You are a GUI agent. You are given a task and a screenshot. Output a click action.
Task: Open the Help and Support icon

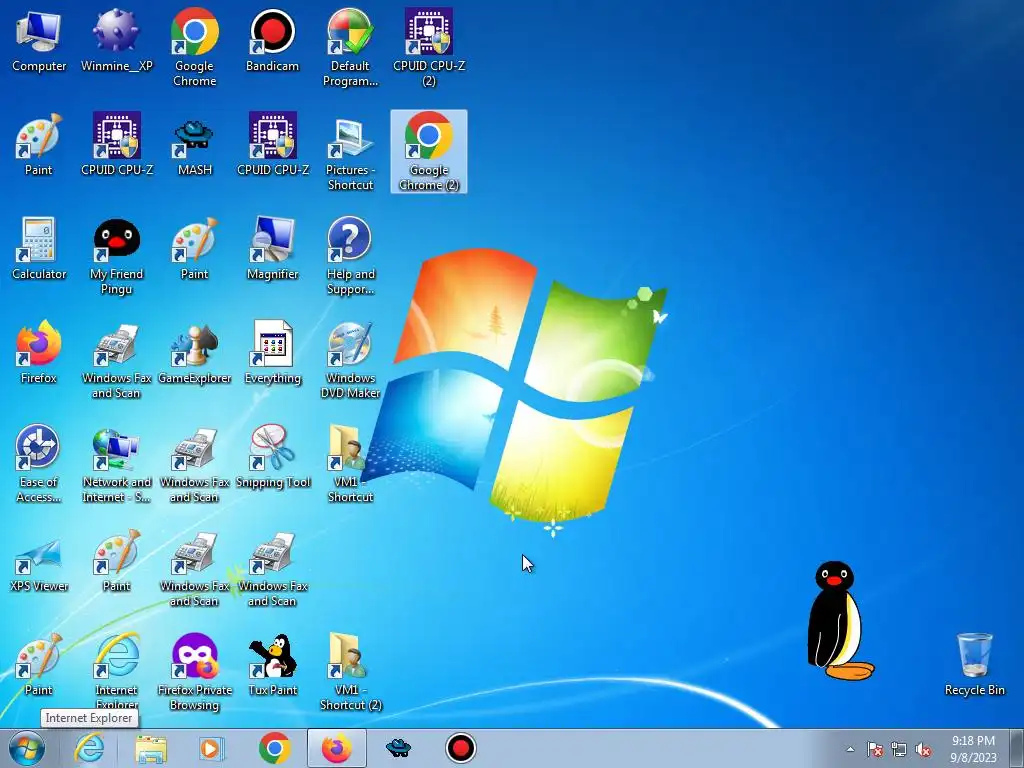[x=350, y=255]
